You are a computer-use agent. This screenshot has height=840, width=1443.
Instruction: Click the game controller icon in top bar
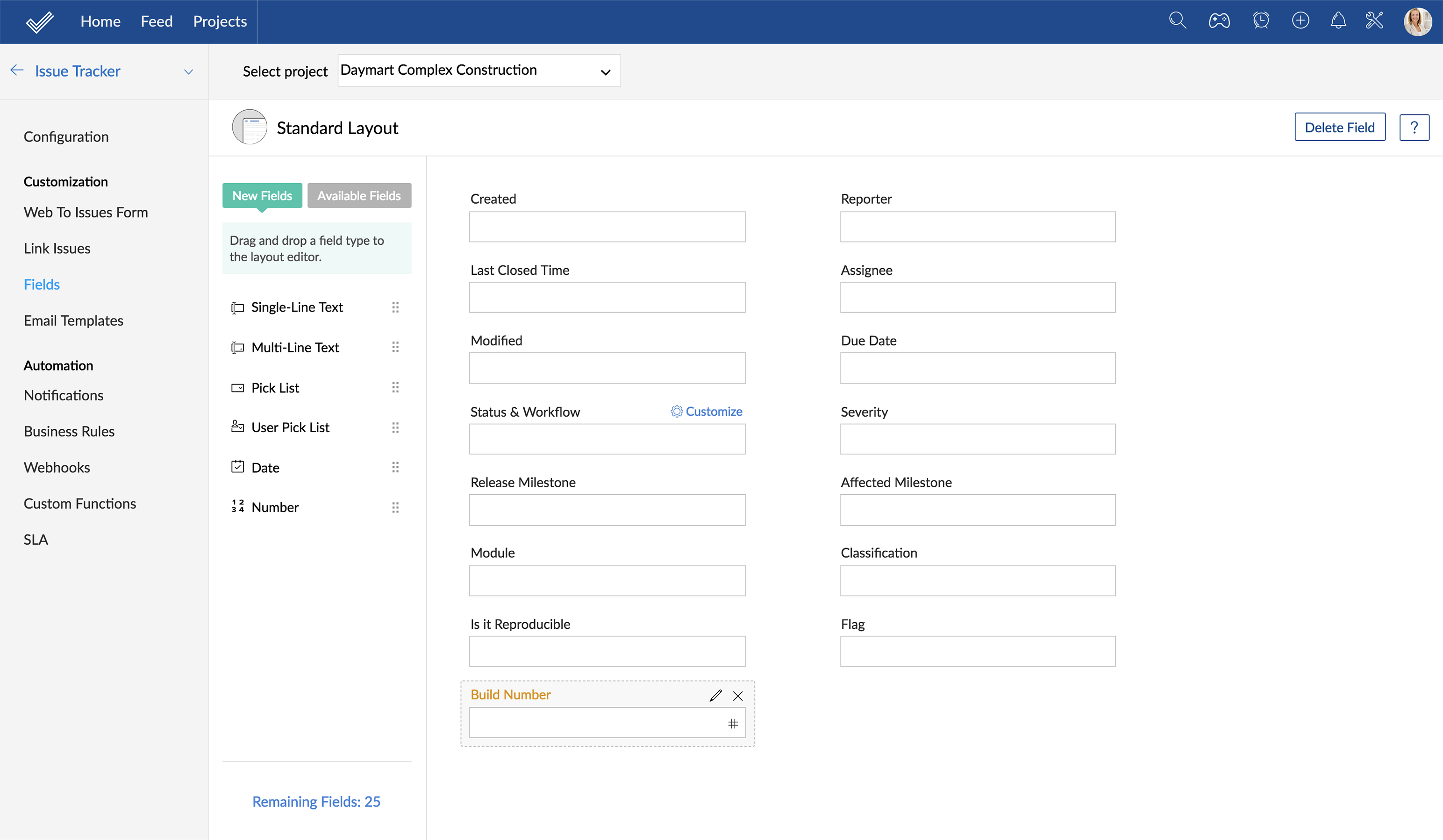(x=1219, y=21)
